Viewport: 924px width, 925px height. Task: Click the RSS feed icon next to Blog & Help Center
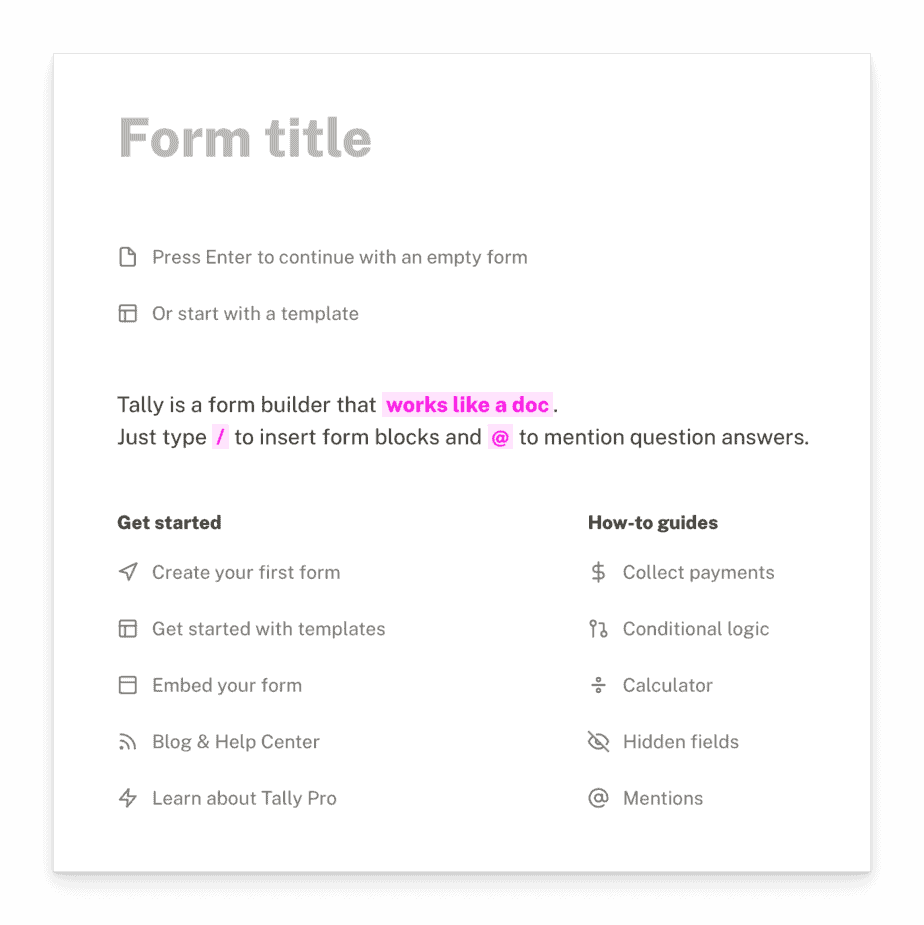[x=127, y=741]
